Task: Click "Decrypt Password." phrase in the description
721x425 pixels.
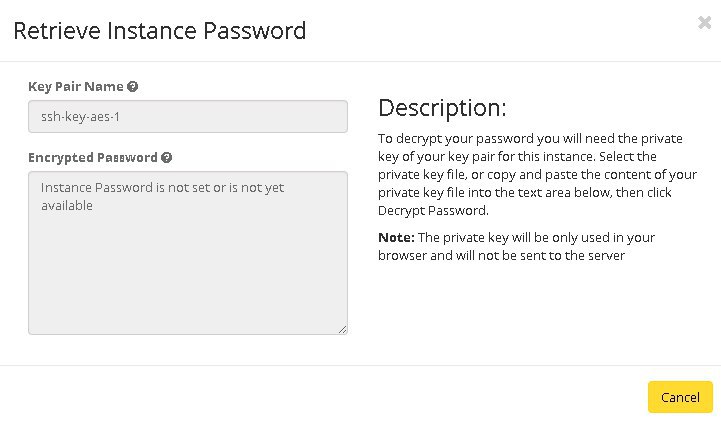Action: [x=432, y=211]
